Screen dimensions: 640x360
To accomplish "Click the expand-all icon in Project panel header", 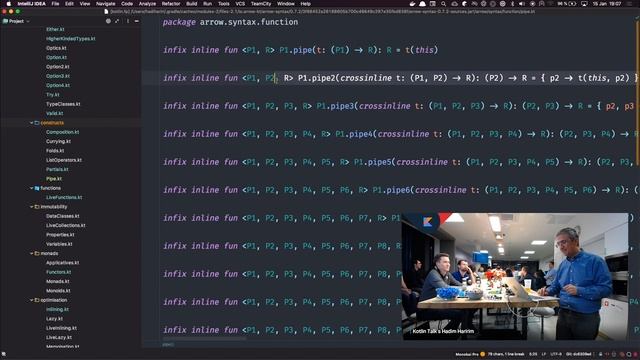I will click(x=117, y=21).
